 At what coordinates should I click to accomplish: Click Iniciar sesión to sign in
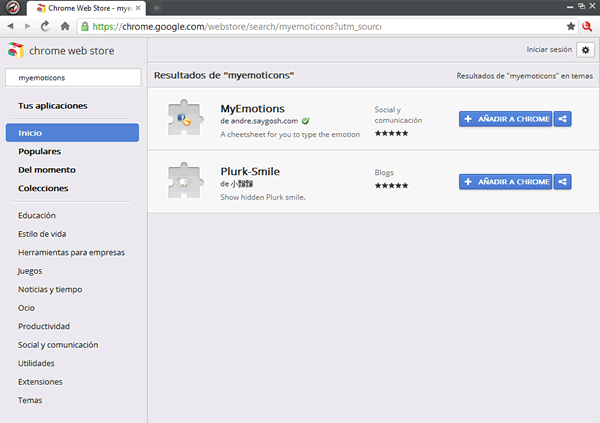click(x=549, y=49)
